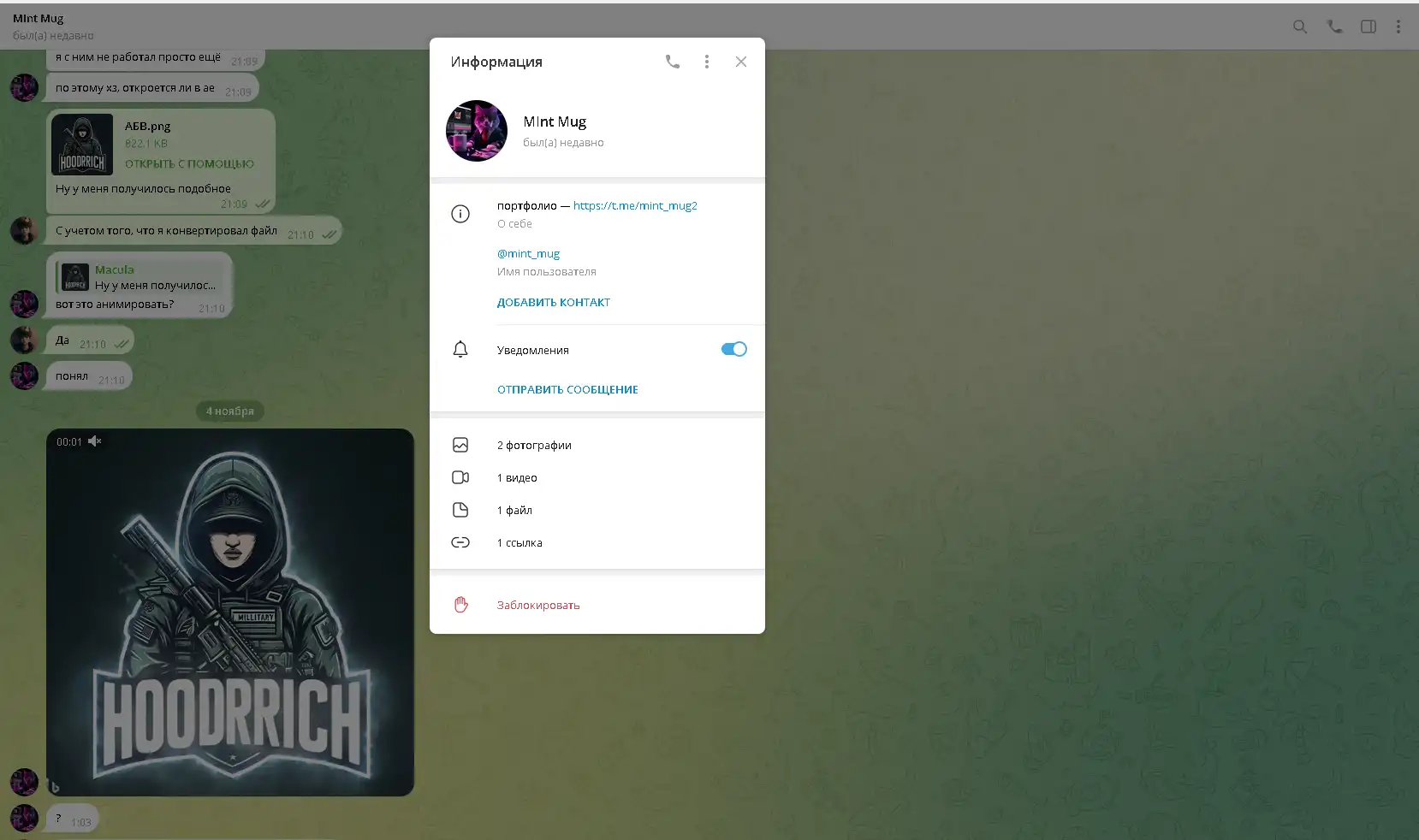Click the message 'понял'
The height and width of the screenshot is (840, 1419).
click(90, 376)
